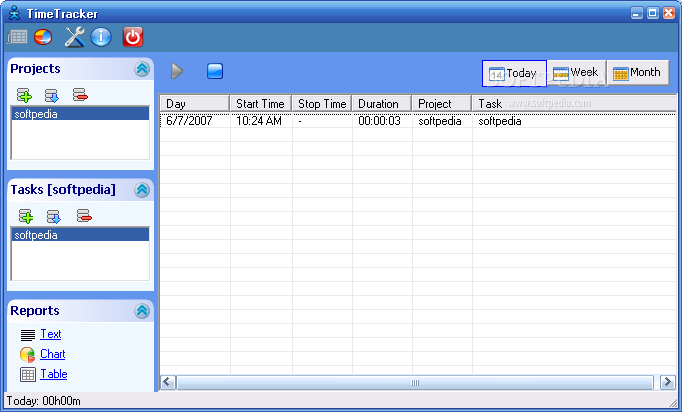Switch to the Month view
The height and width of the screenshot is (412, 682).
pos(638,72)
